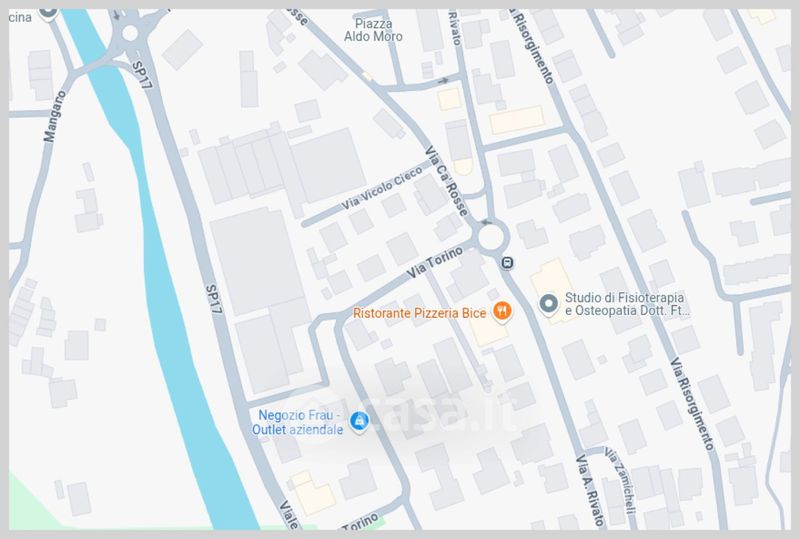Open the Negozio Frau shopping bag marker
The image size is (800, 539).
click(x=359, y=421)
